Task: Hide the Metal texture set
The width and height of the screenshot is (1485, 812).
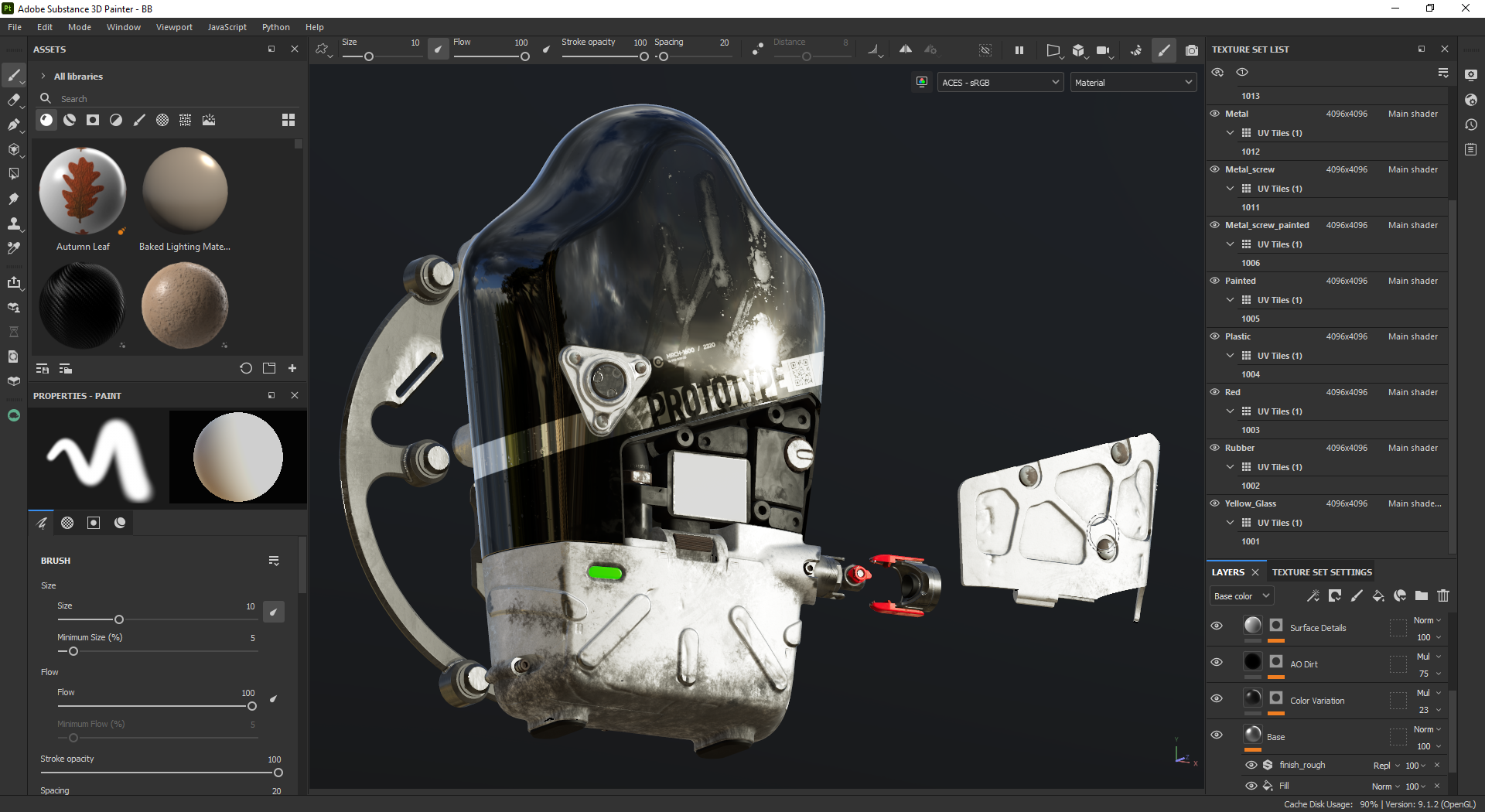Action: coord(1215,114)
